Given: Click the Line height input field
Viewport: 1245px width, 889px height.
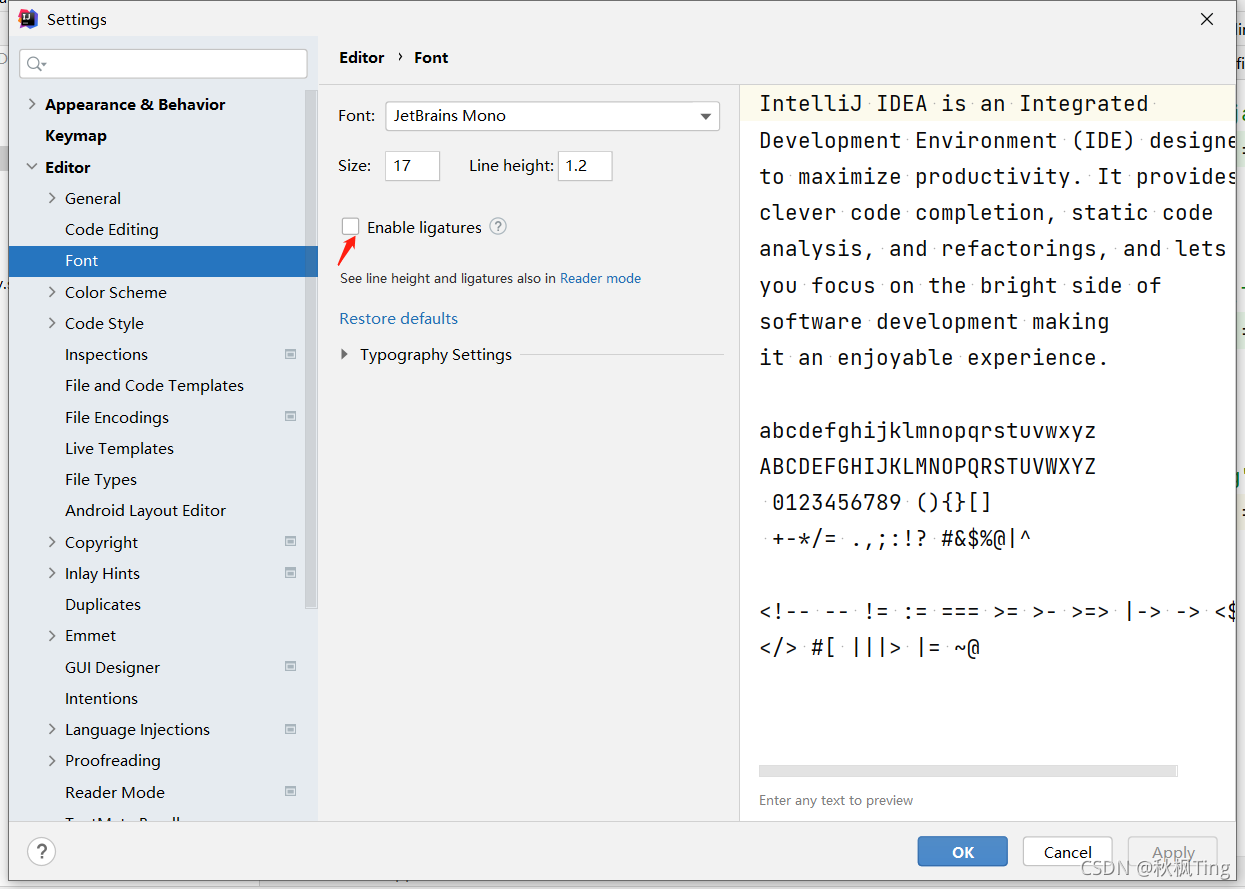Looking at the screenshot, I should point(585,166).
